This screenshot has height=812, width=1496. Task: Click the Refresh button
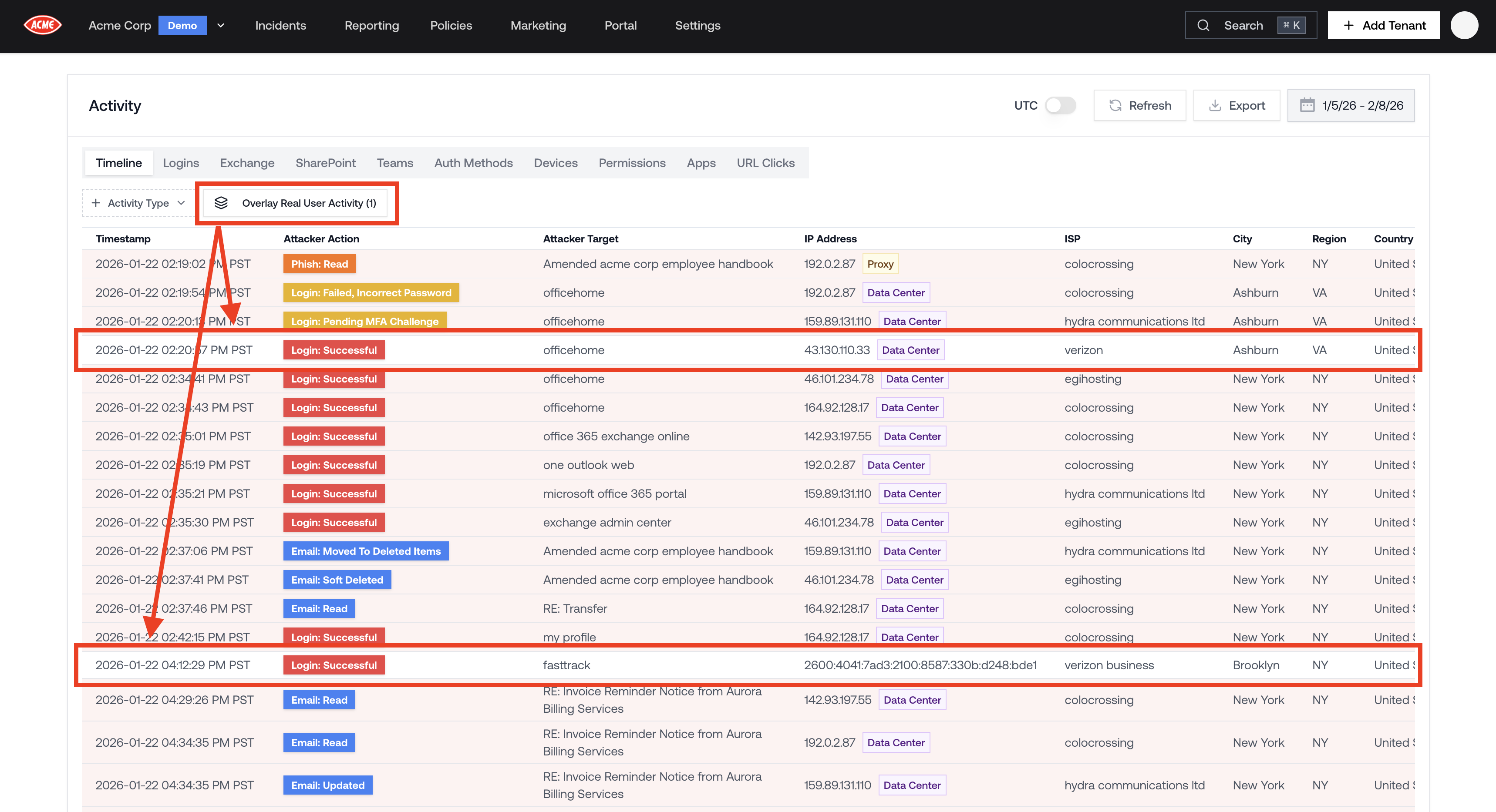point(1139,105)
